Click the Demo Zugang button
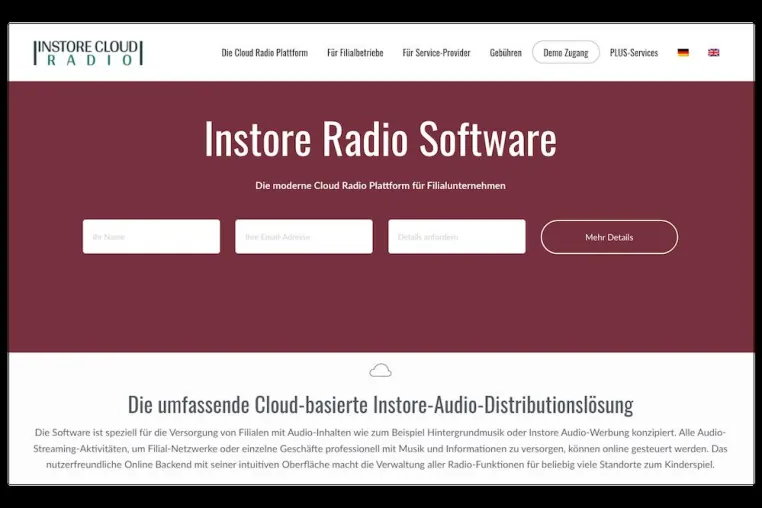The width and height of the screenshot is (762, 508). point(566,53)
